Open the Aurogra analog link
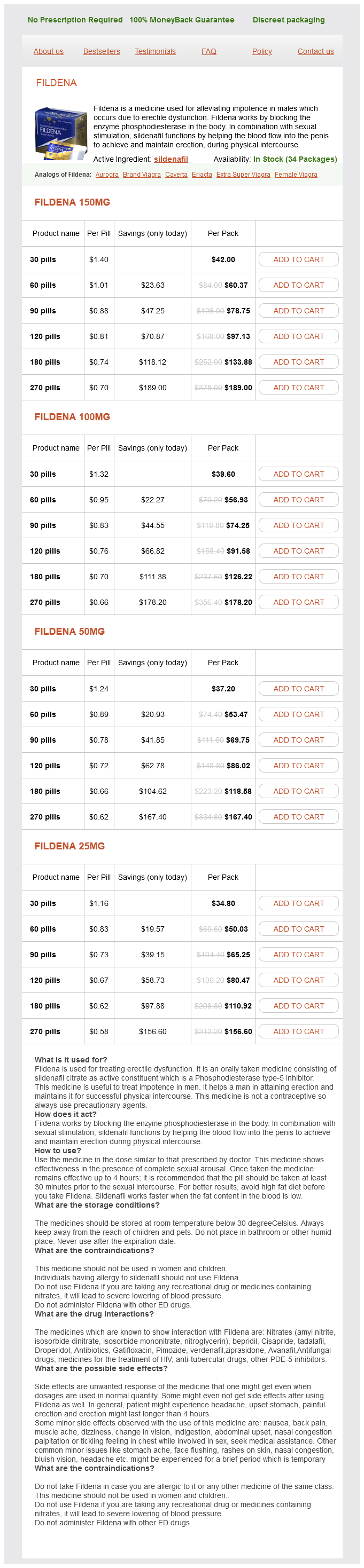Viewport: 364px width, 1568px height. pyautogui.click(x=107, y=175)
